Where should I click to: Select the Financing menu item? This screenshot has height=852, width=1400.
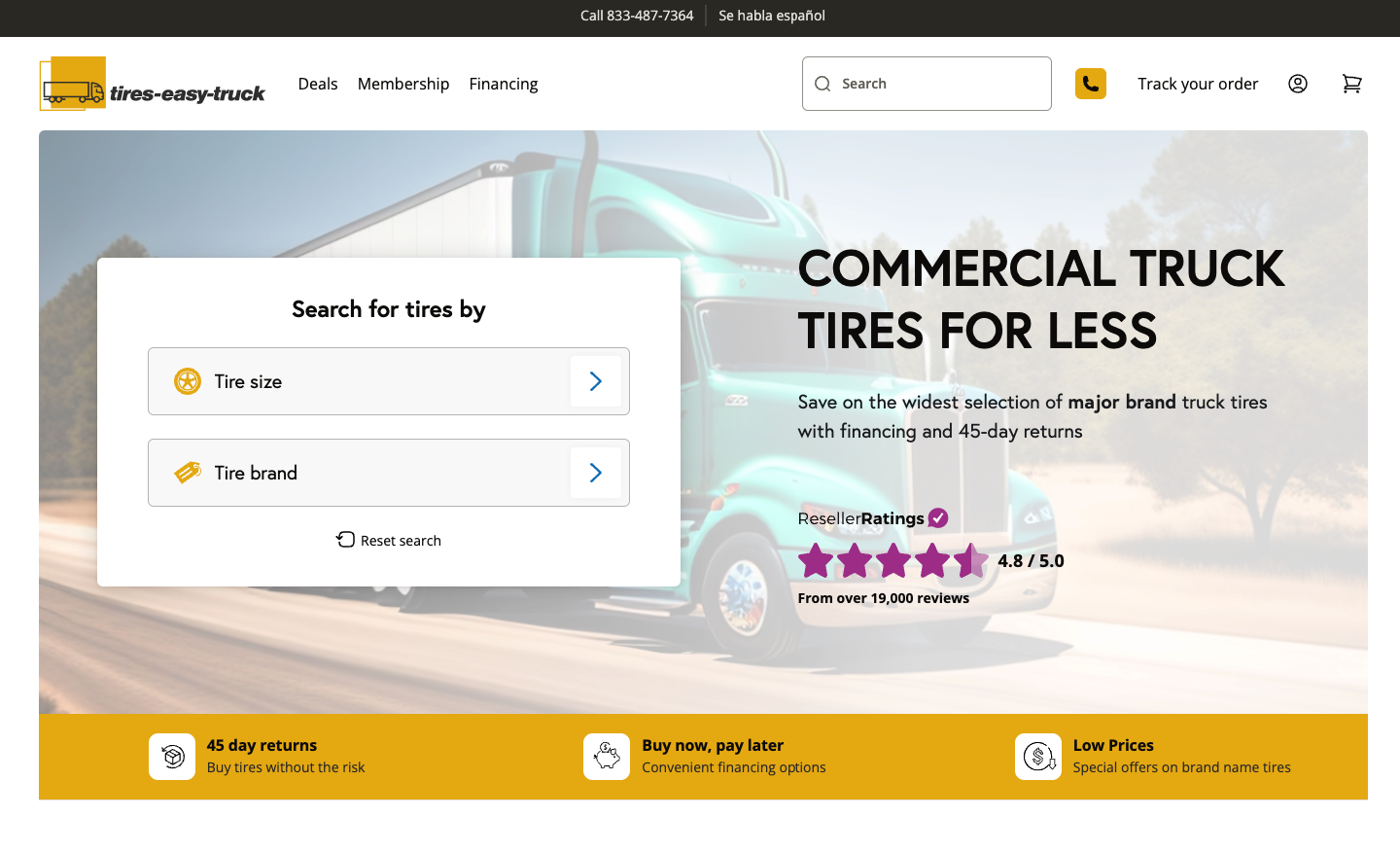(504, 84)
